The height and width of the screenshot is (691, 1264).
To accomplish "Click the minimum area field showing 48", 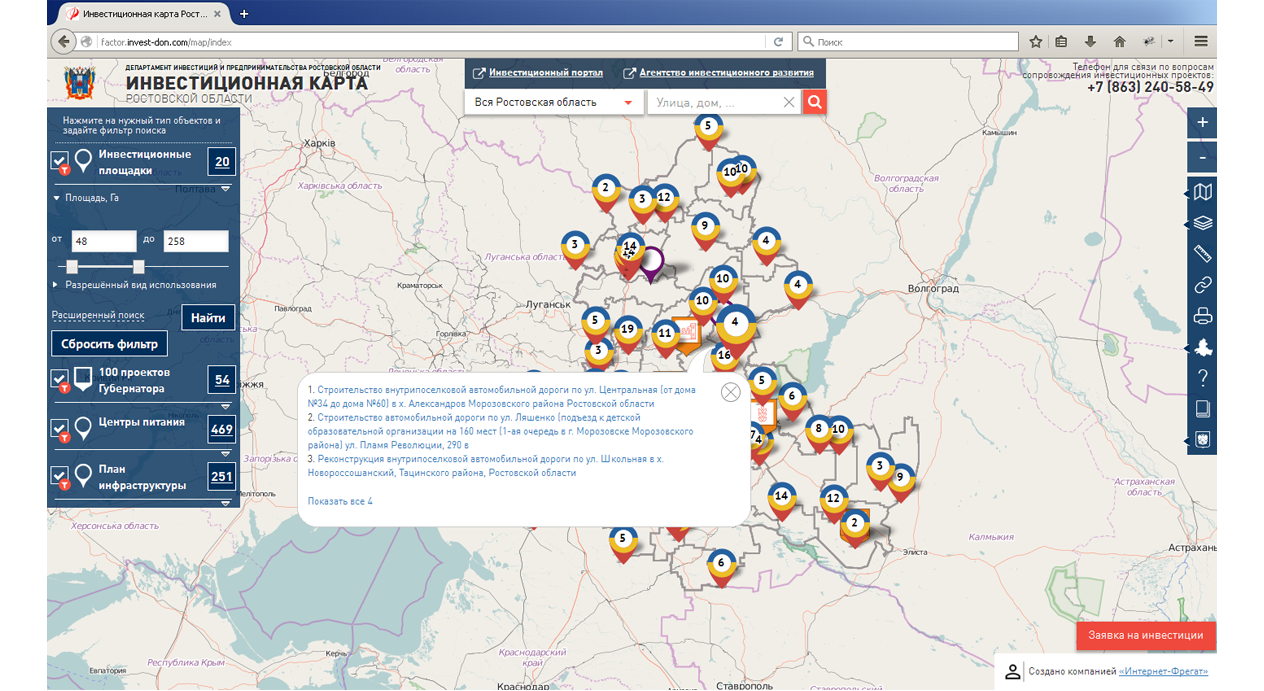I will [x=104, y=241].
